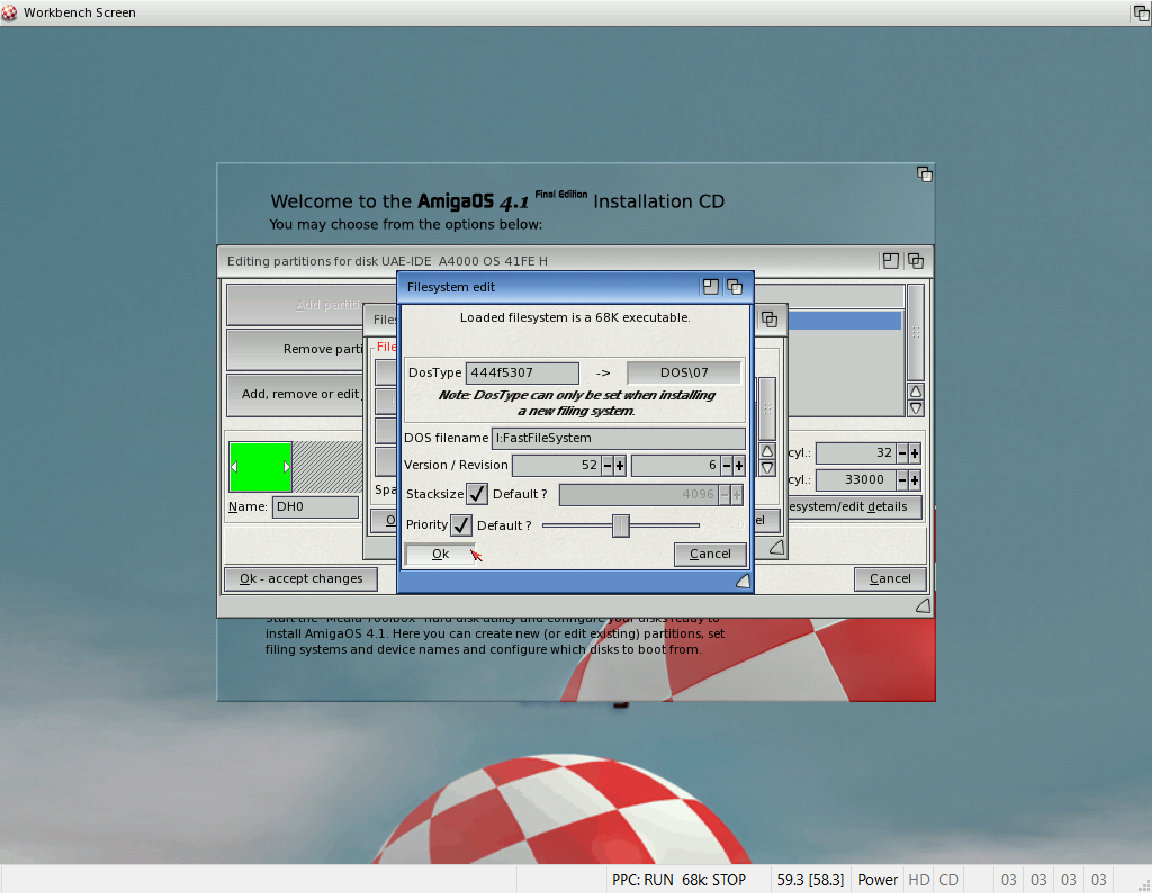Increase the cylinder value 32 with plus
The height and width of the screenshot is (893, 1152).
(x=915, y=453)
